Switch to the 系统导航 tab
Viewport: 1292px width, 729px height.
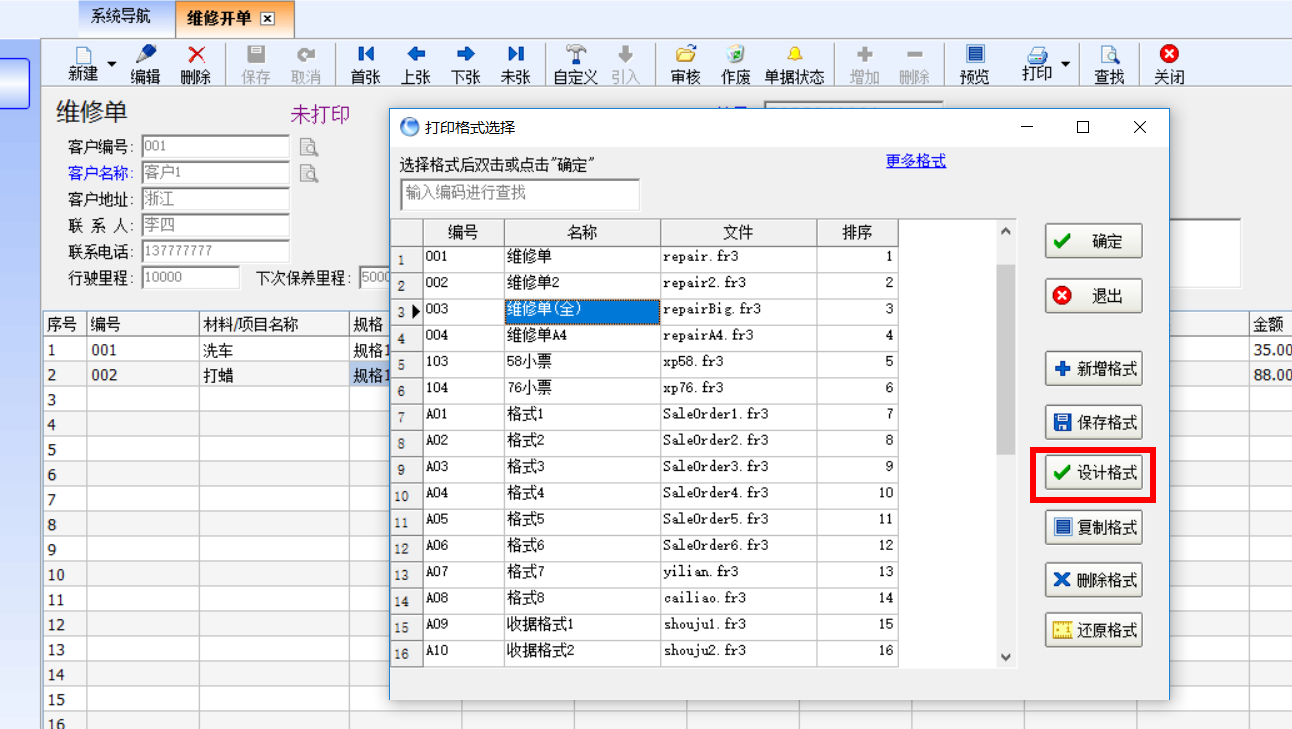120,17
